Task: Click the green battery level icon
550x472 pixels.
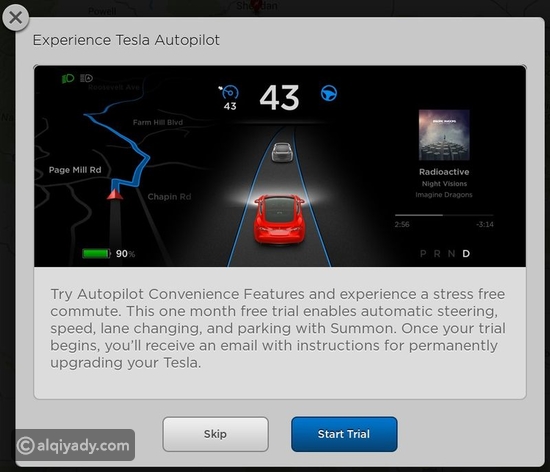Action: point(96,254)
